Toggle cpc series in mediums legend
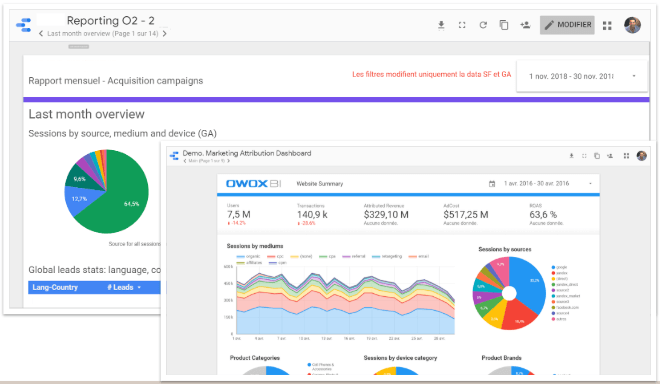Image resolution: width=660 pixels, height=384 pixels. coord(275,256)
